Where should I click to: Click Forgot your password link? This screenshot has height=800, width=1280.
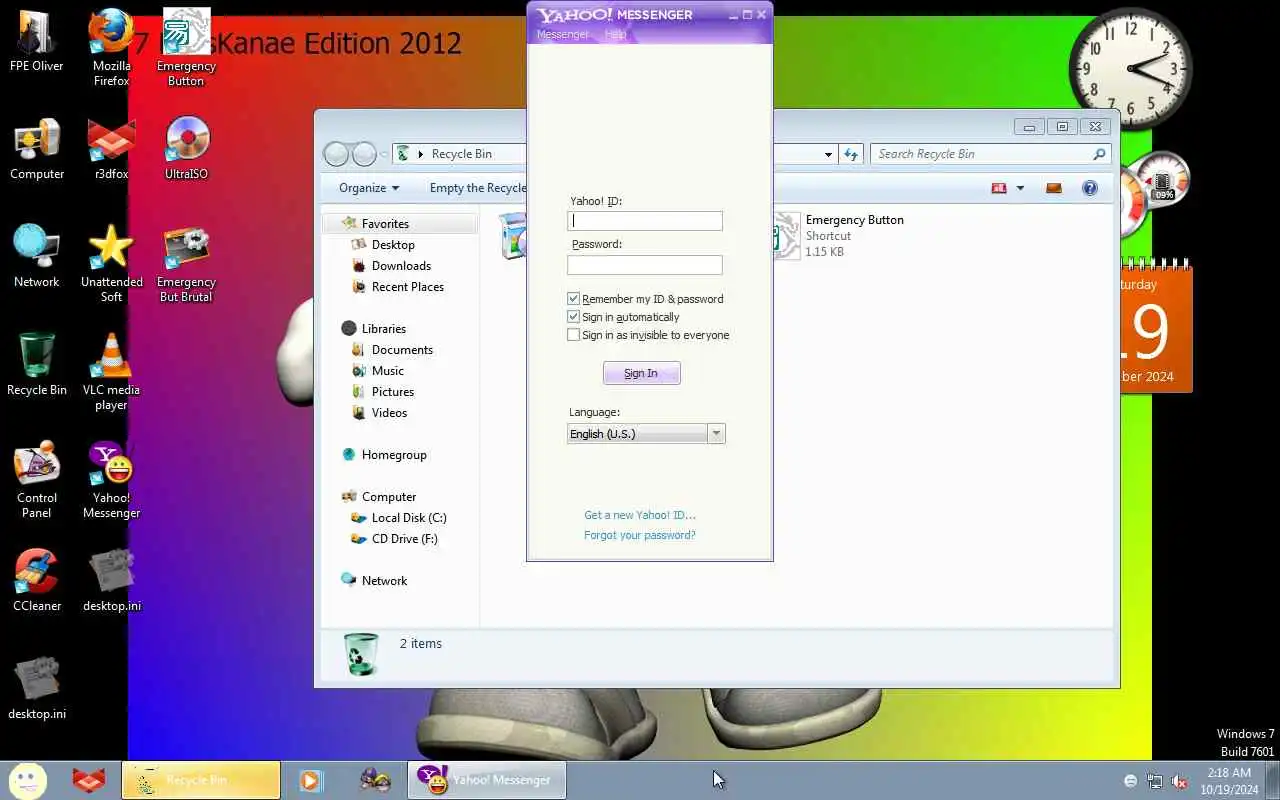click(640, 535)
